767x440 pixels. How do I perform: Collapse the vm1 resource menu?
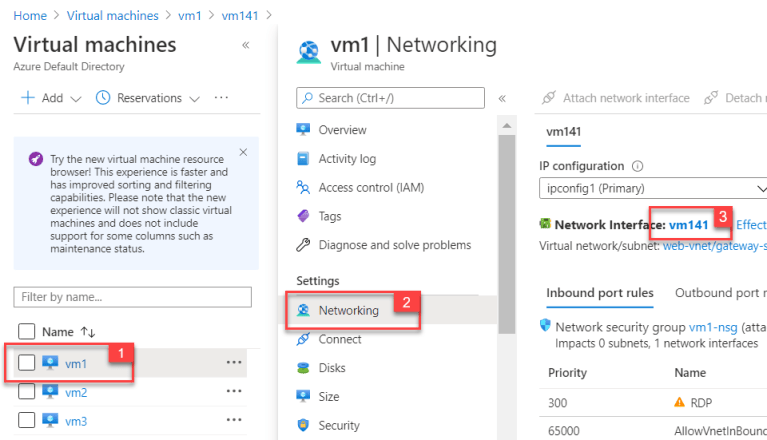[502, 99]
